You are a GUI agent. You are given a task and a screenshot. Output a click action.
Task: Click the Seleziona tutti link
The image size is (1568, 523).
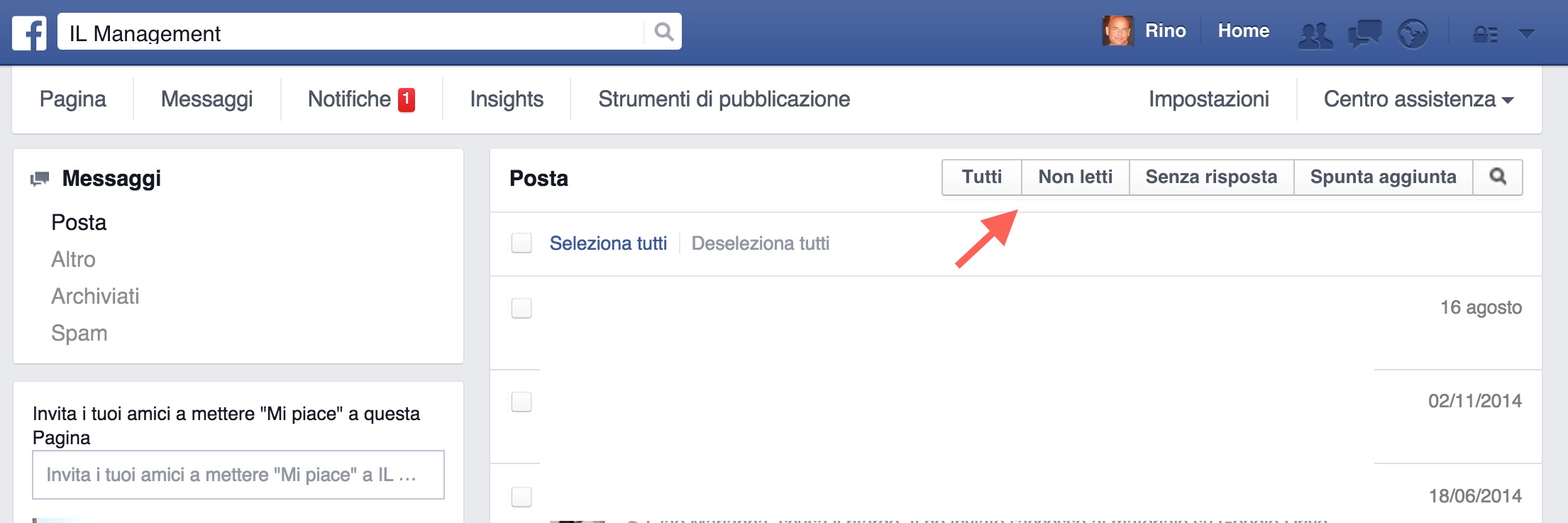pyautogui.click(x=608, y=243)
